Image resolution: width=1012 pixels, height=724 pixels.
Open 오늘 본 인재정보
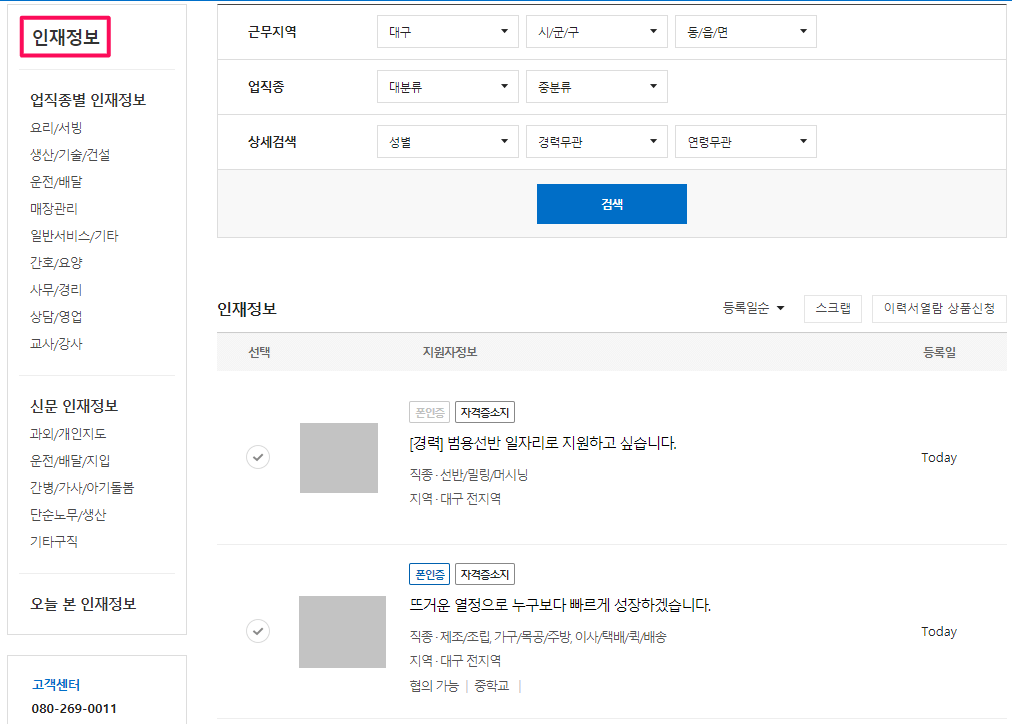[x=83, y=604]
